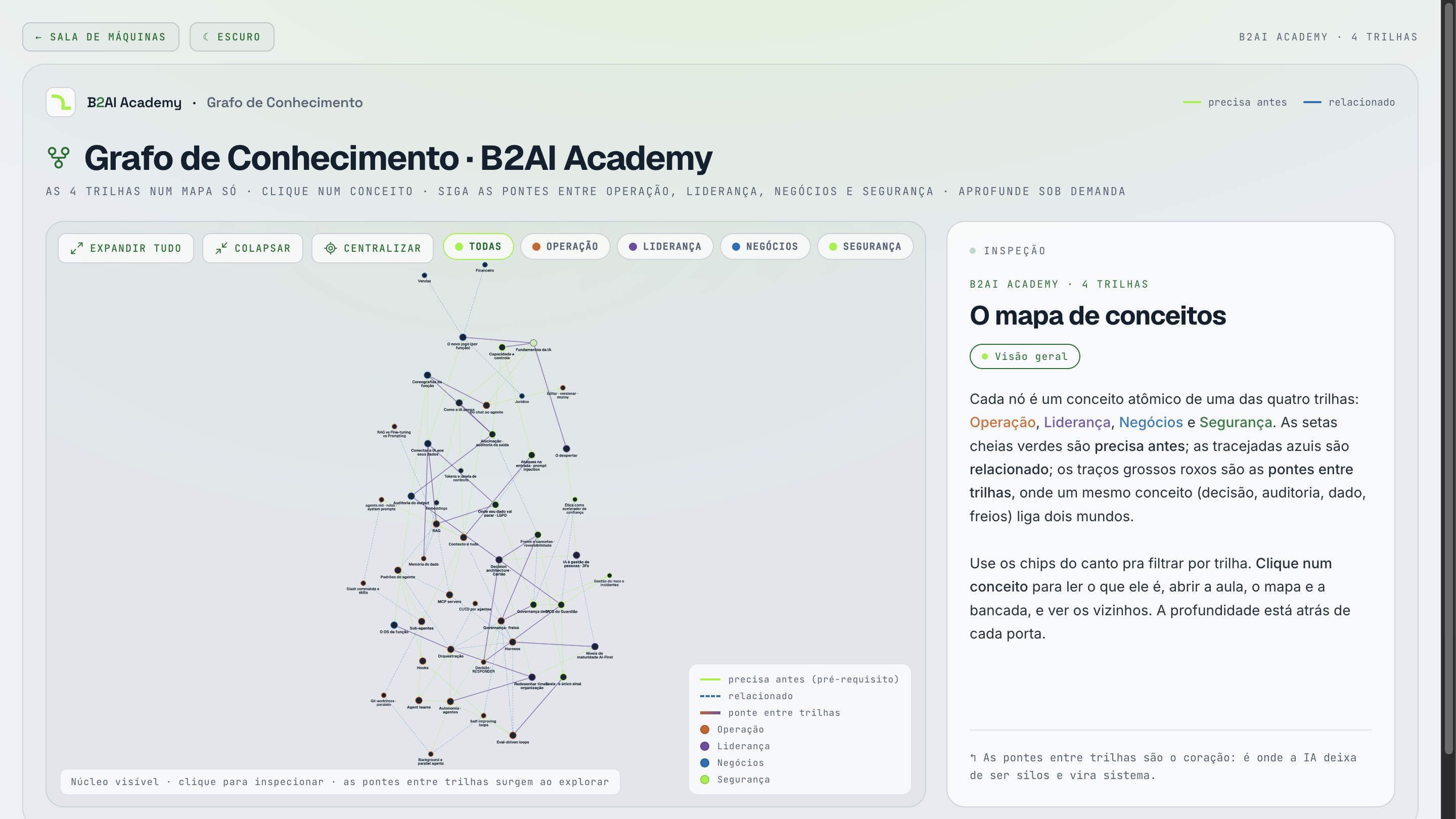Center the graph with Centralizar
This screenshot has width=1456, height=819.
[x=373, y=248]
